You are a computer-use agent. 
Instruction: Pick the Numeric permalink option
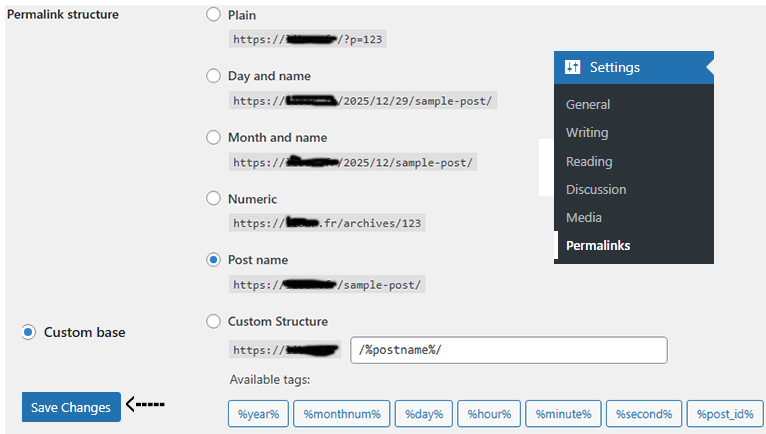[x=213, y=199]
